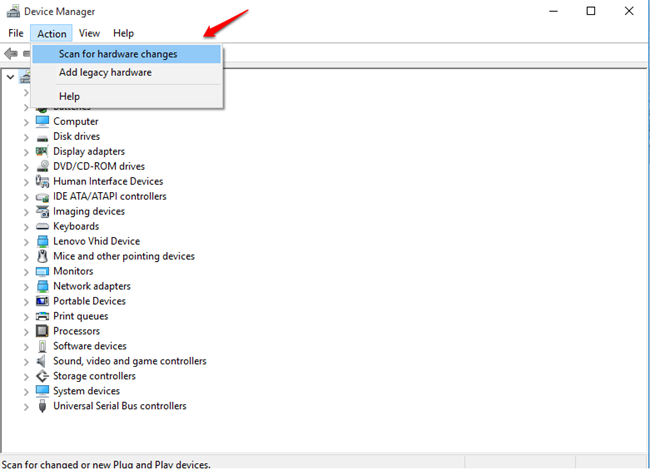This screenshot has width=650, height=475.
Task: Click Help in the Action dropdown
Action: pos(69,96)
